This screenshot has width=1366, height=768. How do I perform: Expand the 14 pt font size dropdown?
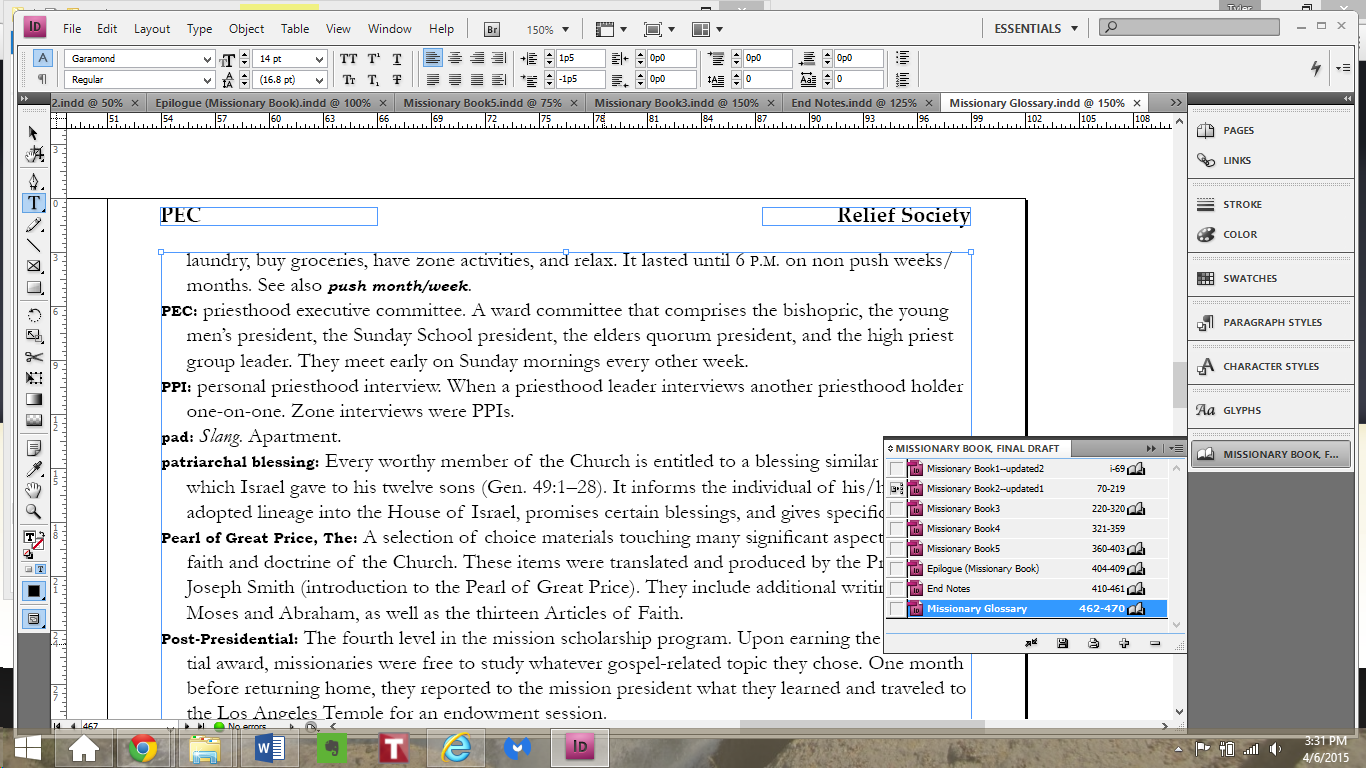tap(319, 59)
